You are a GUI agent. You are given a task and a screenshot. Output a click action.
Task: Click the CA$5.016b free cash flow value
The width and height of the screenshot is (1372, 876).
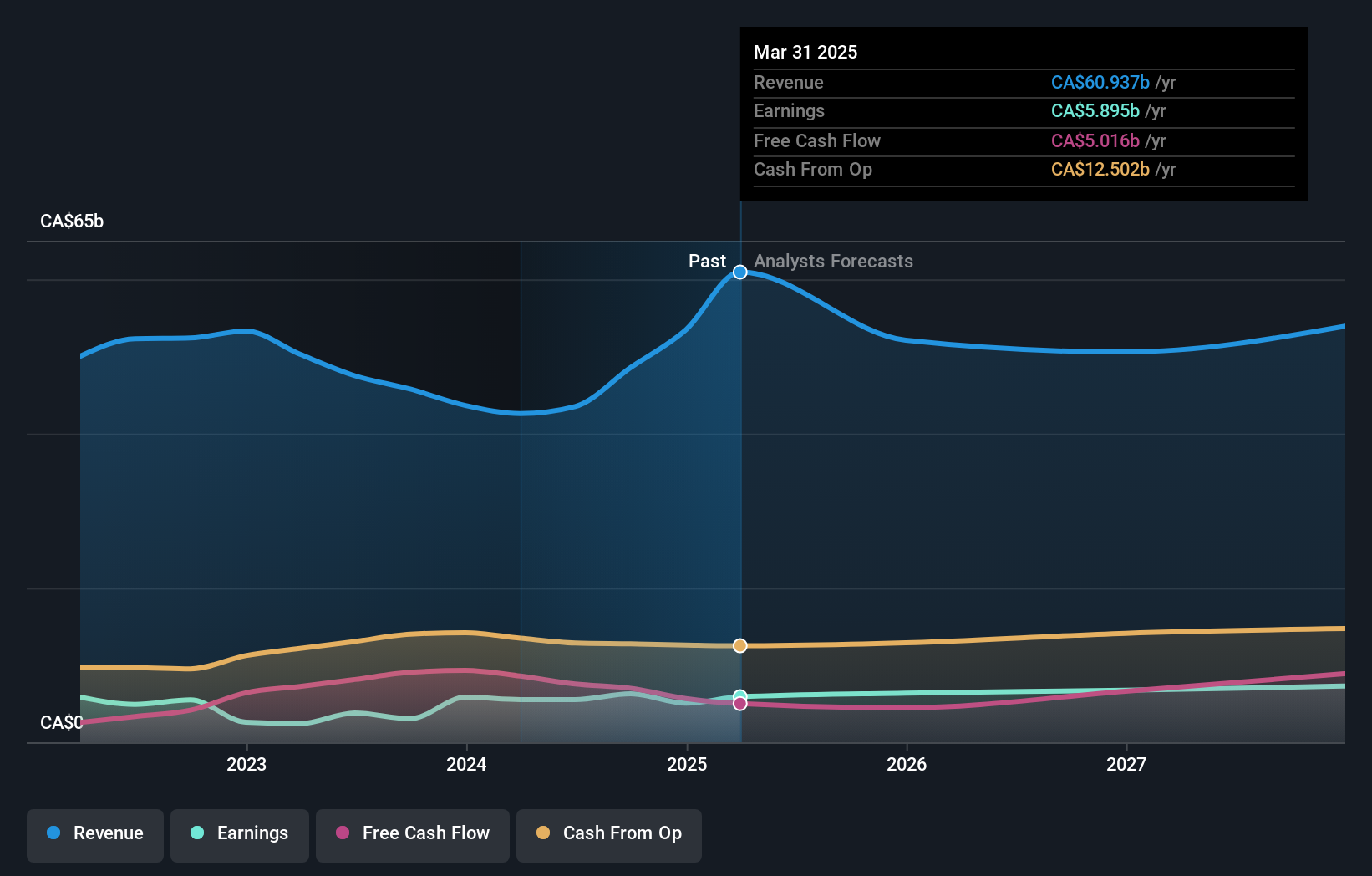click(x=1095, y=140)
